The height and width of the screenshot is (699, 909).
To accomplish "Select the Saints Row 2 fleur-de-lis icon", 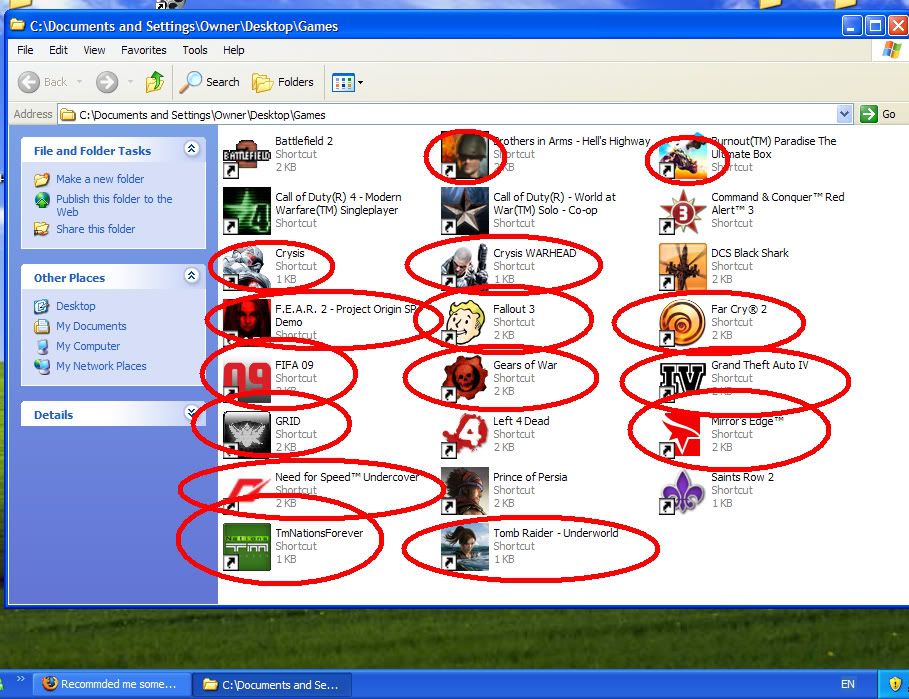I will (x=683, y=491).
